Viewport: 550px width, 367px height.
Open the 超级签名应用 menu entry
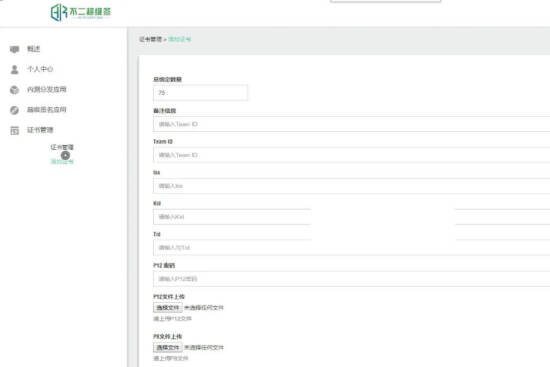[x=47, y=110]
